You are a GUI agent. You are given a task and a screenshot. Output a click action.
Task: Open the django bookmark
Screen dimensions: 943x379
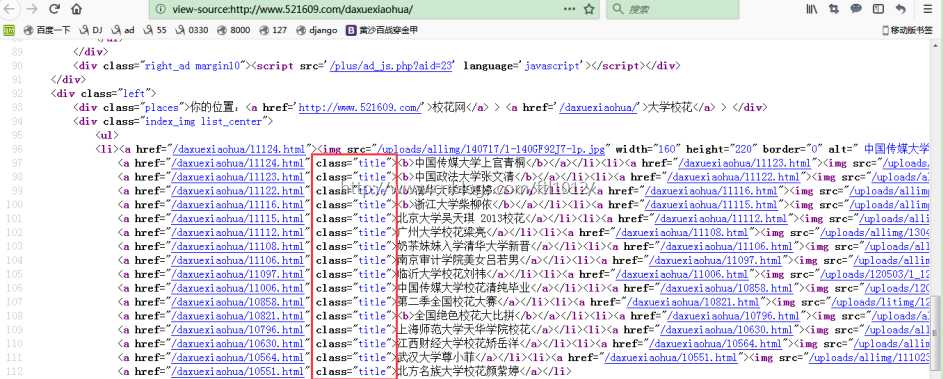coord(316,30)
